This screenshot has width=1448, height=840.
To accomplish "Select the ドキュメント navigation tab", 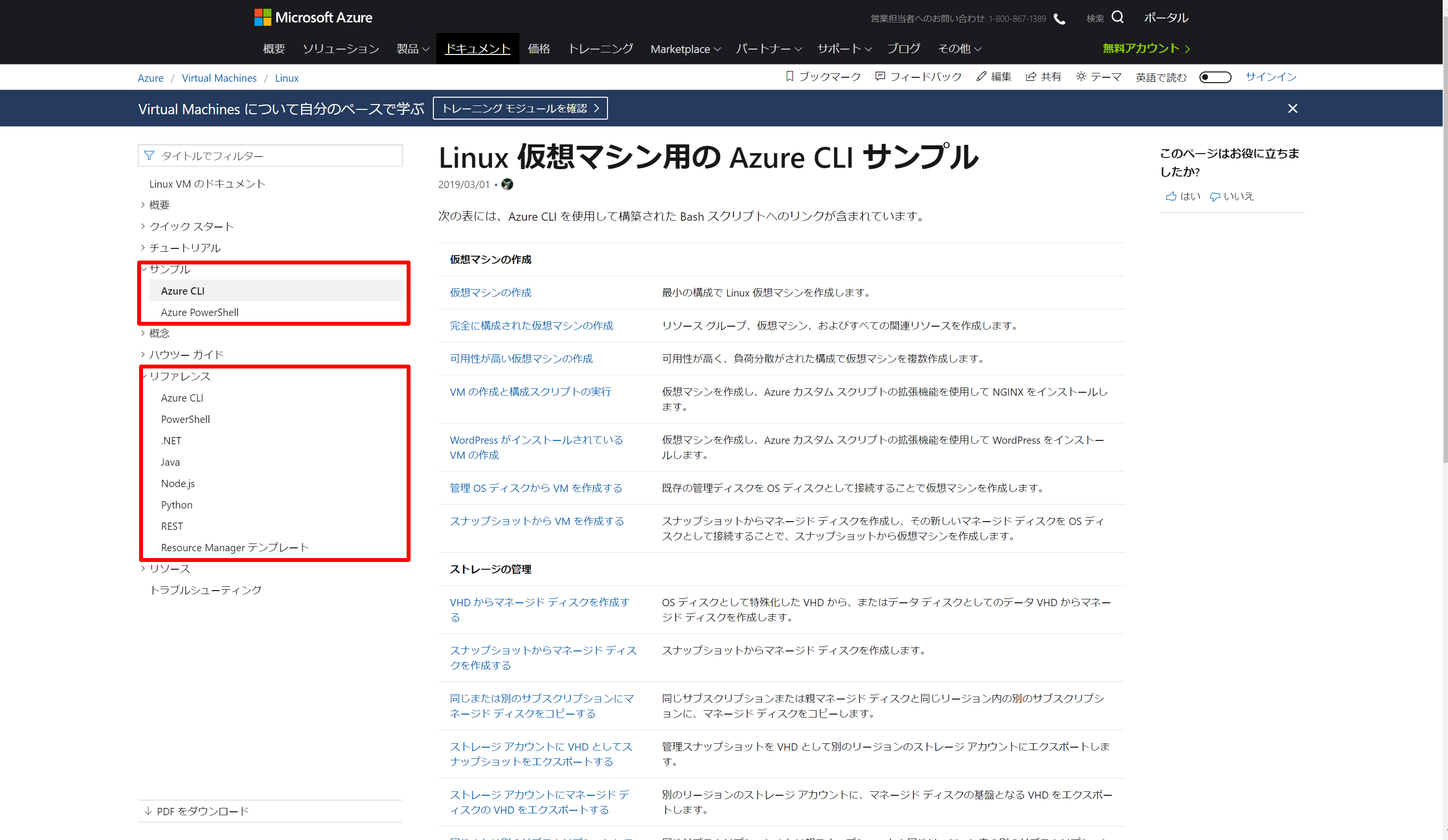I will (478, 49).
